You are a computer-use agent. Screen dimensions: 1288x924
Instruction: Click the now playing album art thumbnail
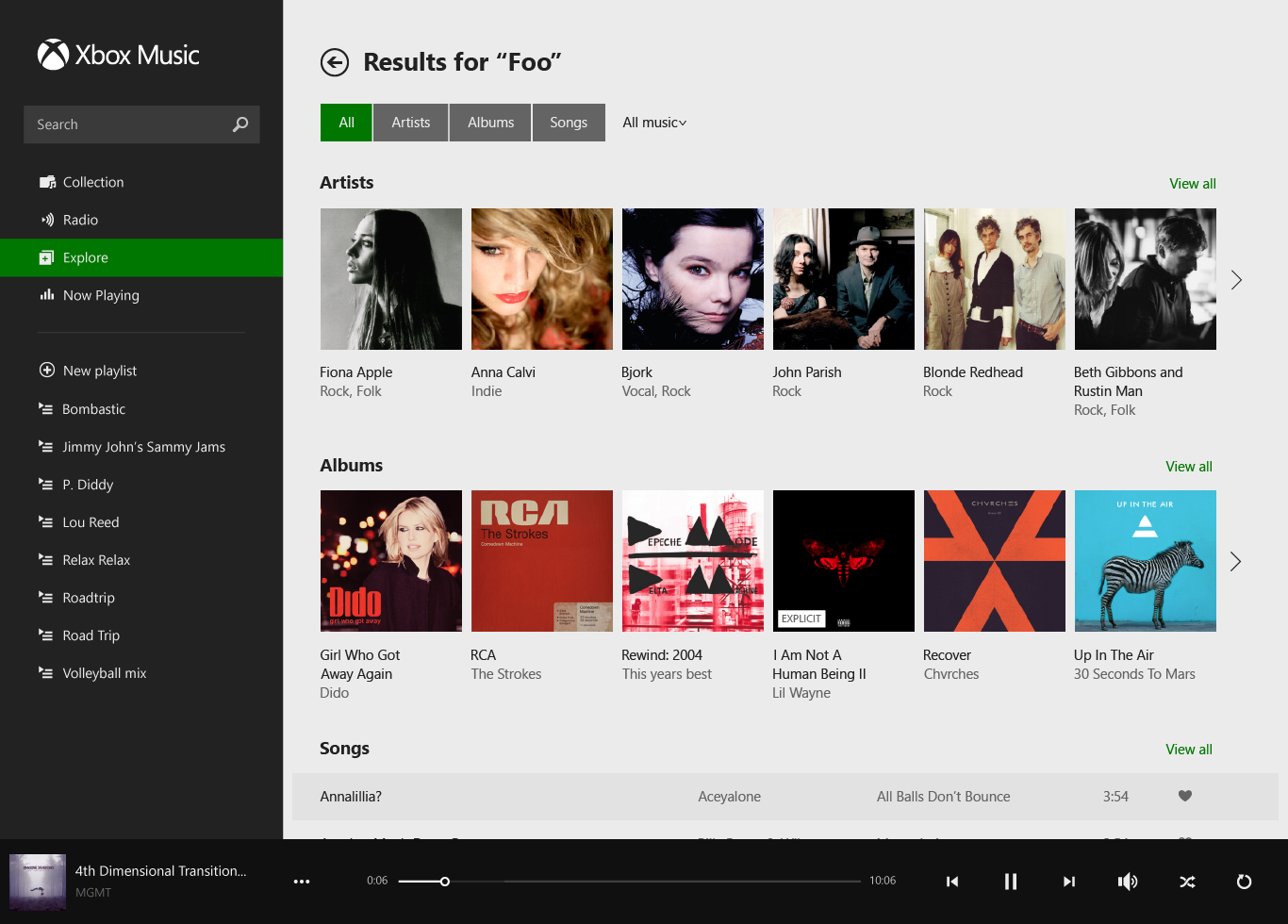[x=38, y=882]
